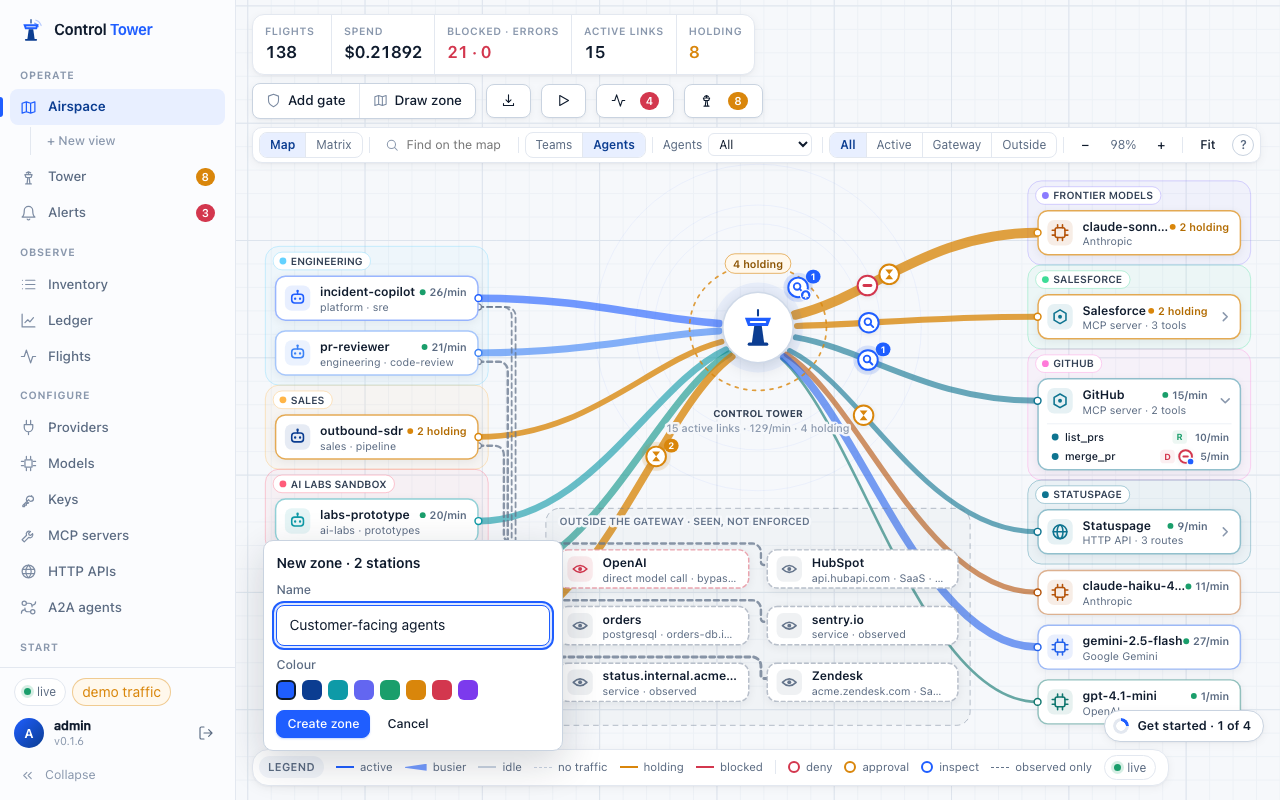The width and height of the screenshot is (1280, 800).
Task: Open MCP servers configuration
Action: pos(117,536)
